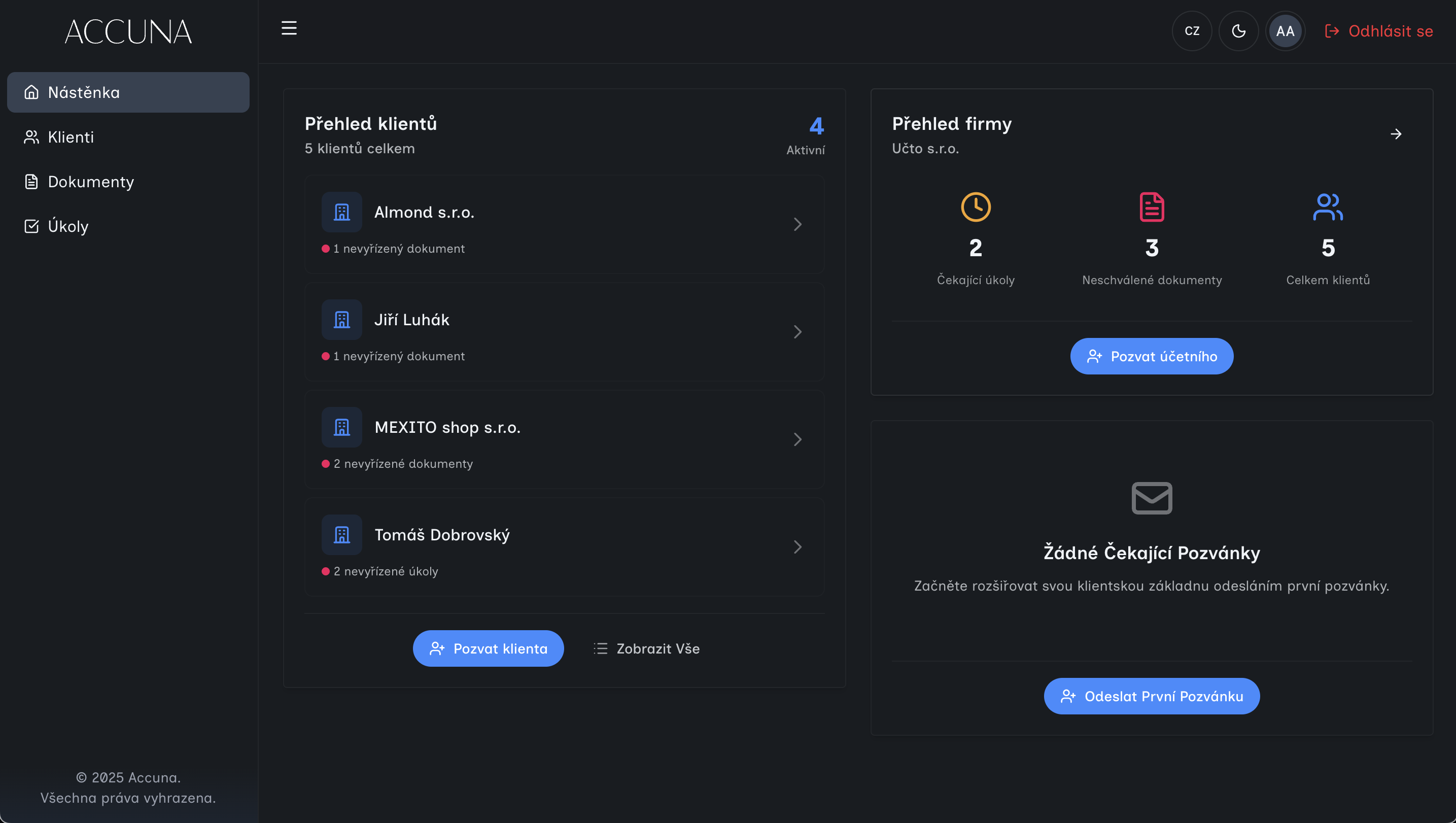
Task: Expand Almond s.r.o. client chevron
Action: tap(798, 224)
